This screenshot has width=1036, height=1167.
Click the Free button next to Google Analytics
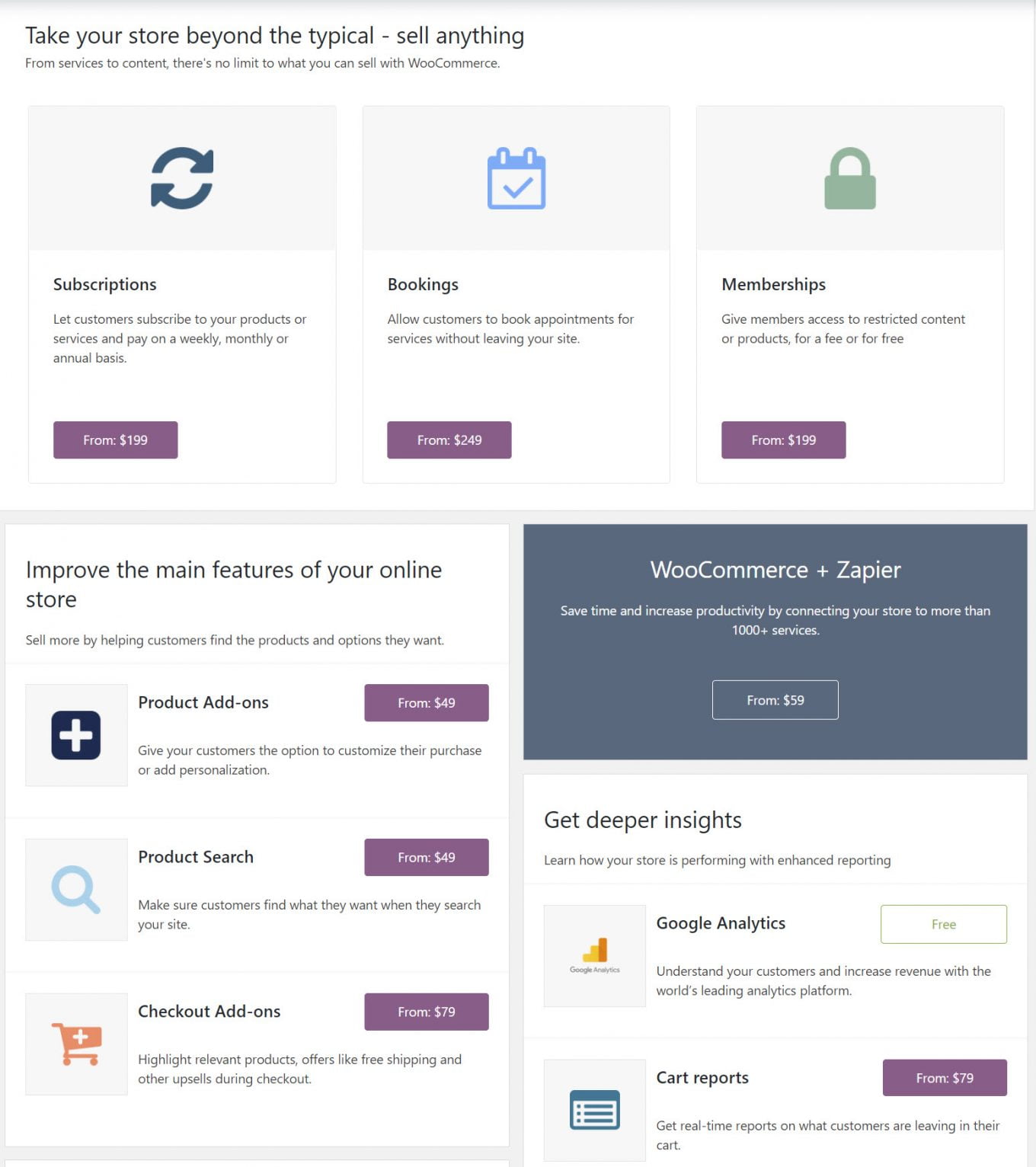(x=943, y=924)
